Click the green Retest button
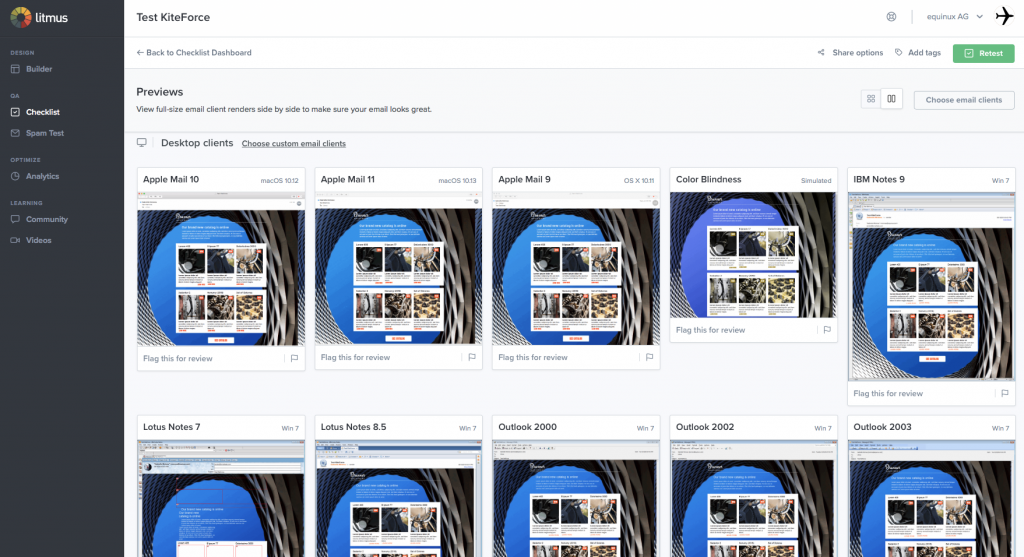Viewport: 1024px width, 557px height. pos(984,54)
